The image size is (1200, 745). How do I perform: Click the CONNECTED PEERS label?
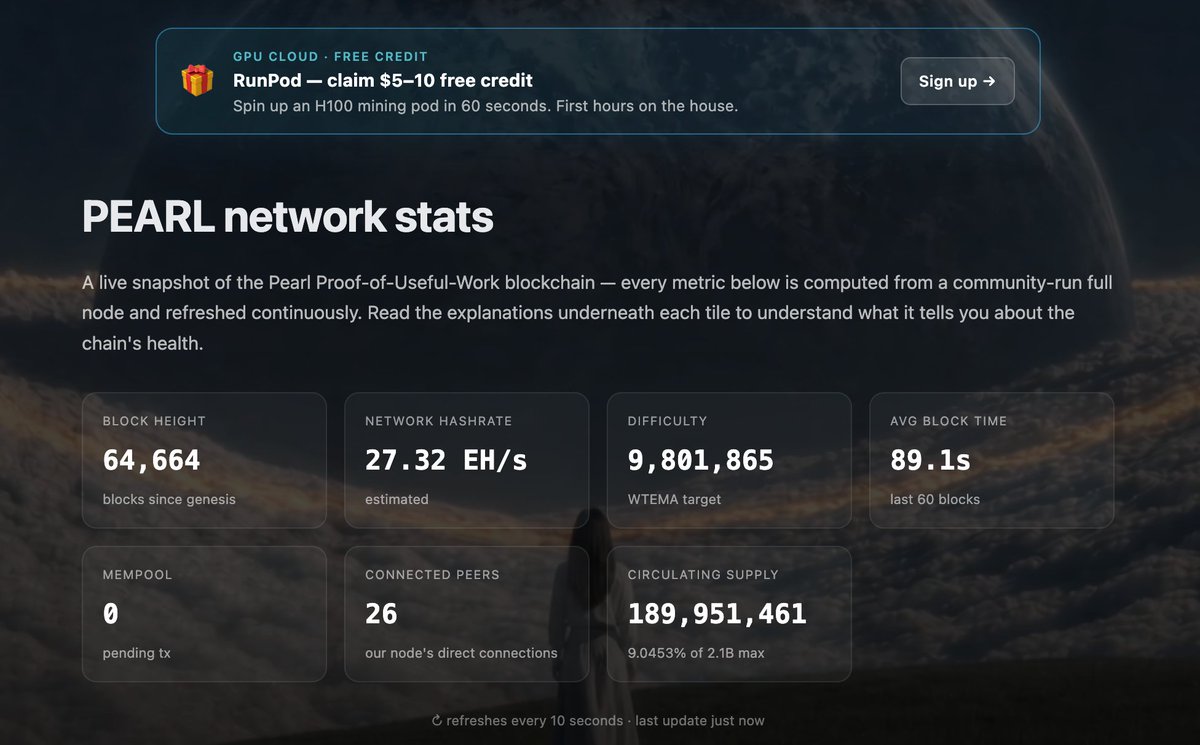pos(432,575)
